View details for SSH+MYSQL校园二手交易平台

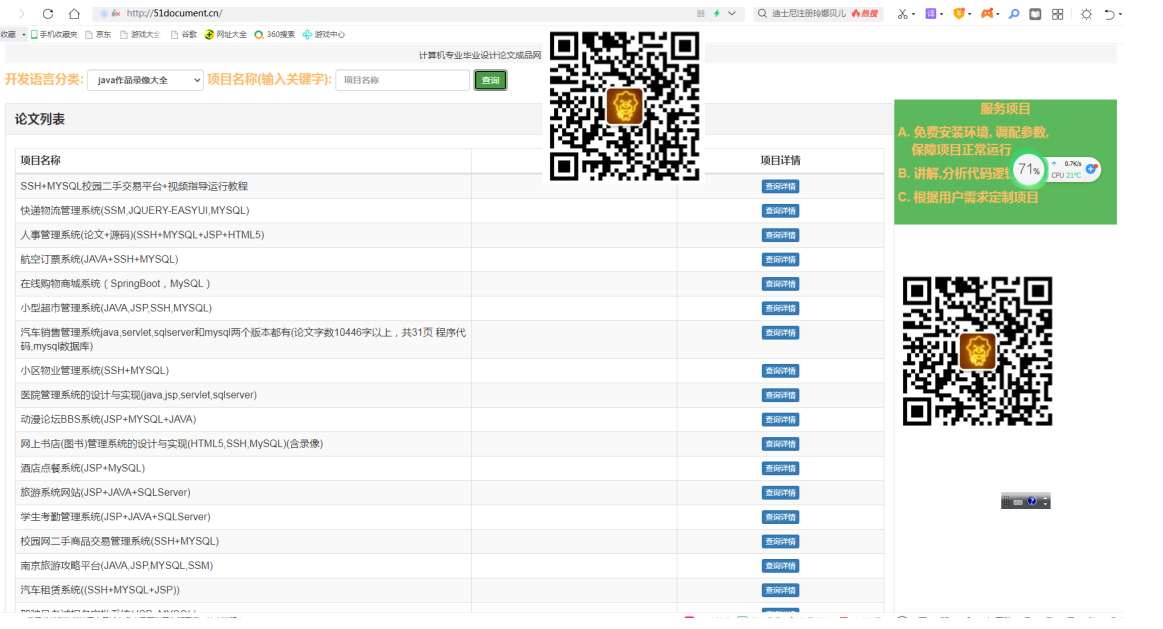780,186
